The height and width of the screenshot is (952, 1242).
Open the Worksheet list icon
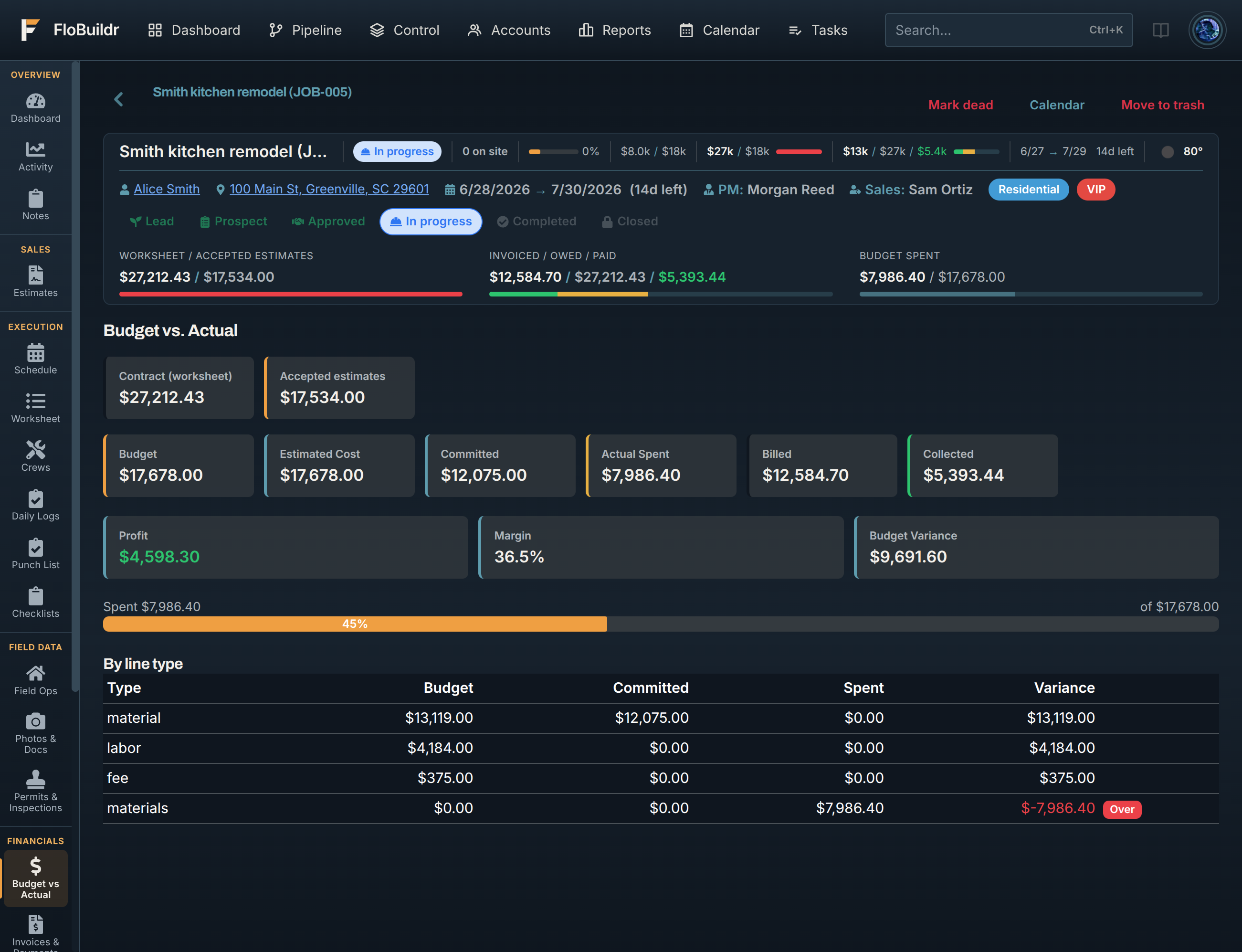[36, 401]
